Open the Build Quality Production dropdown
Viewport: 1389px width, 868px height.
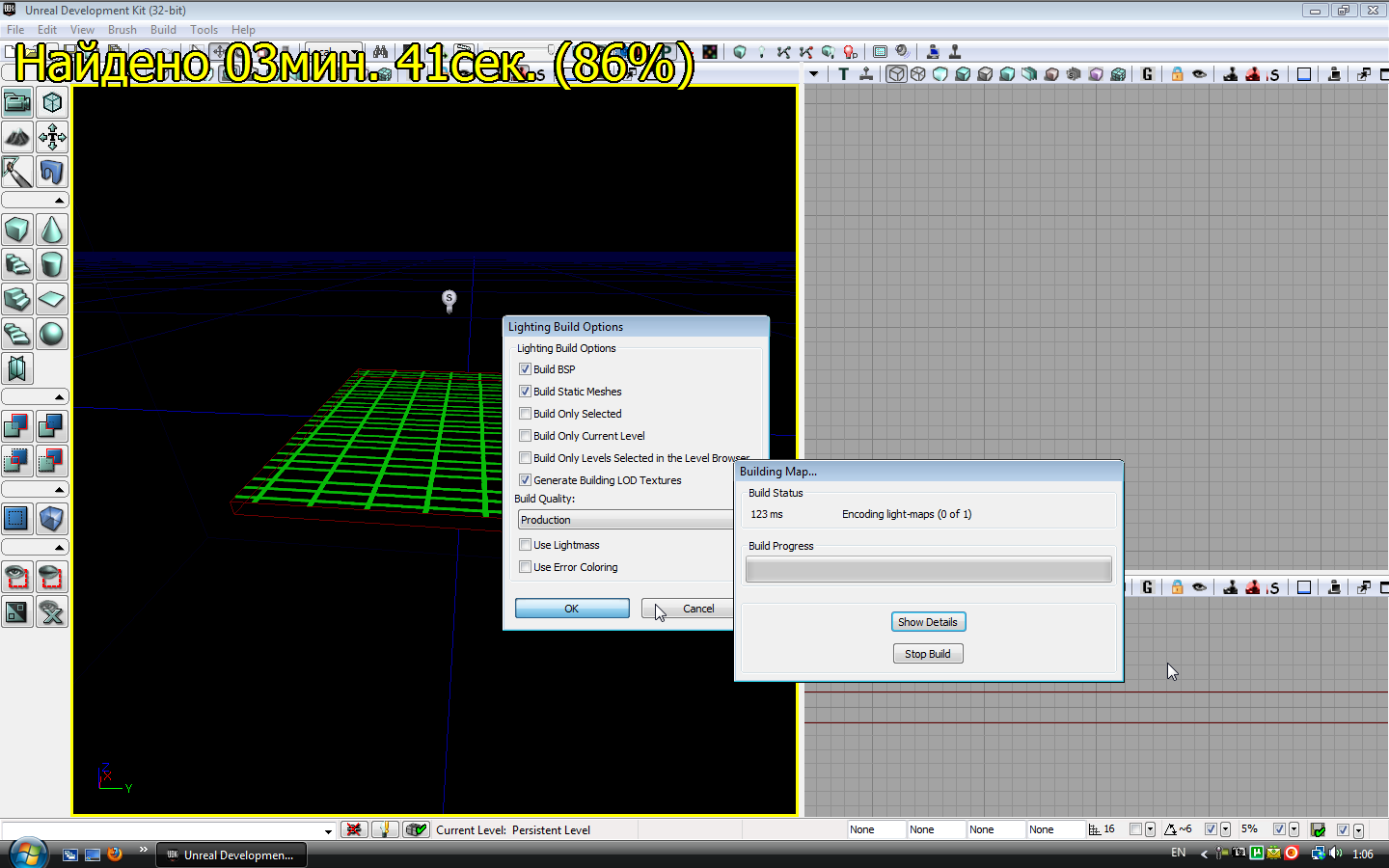625,520
